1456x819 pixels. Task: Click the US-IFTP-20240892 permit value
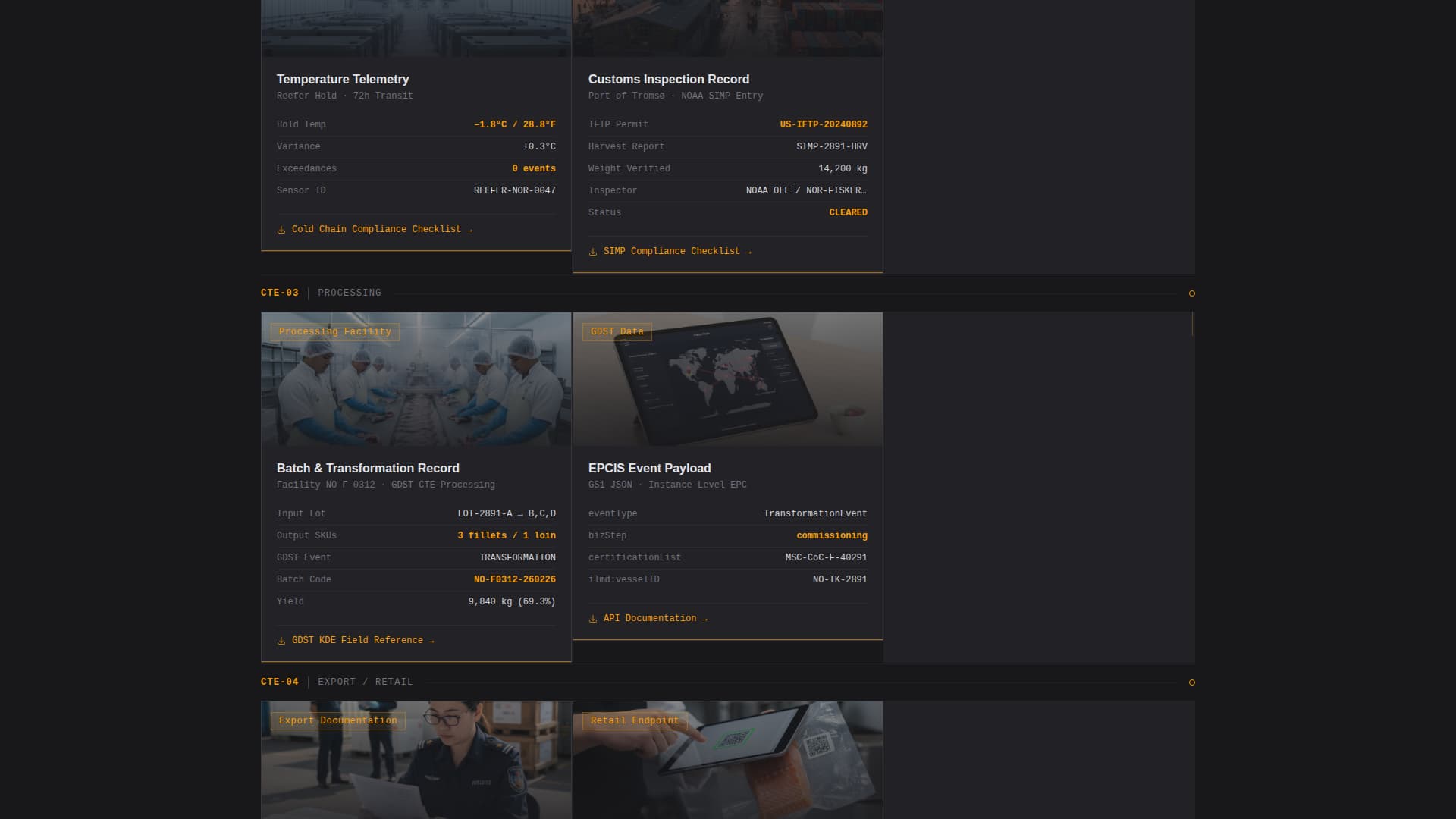(823, 124)
